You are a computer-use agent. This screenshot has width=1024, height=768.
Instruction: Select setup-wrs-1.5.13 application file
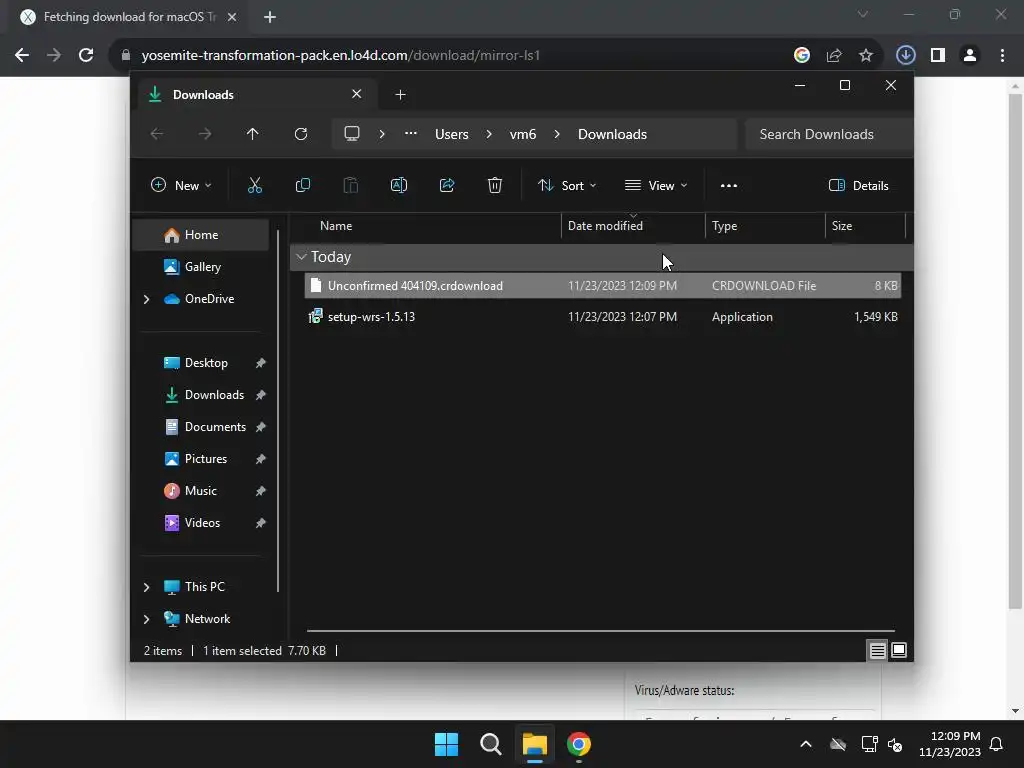pyautogui.click(x=603, y=317)
